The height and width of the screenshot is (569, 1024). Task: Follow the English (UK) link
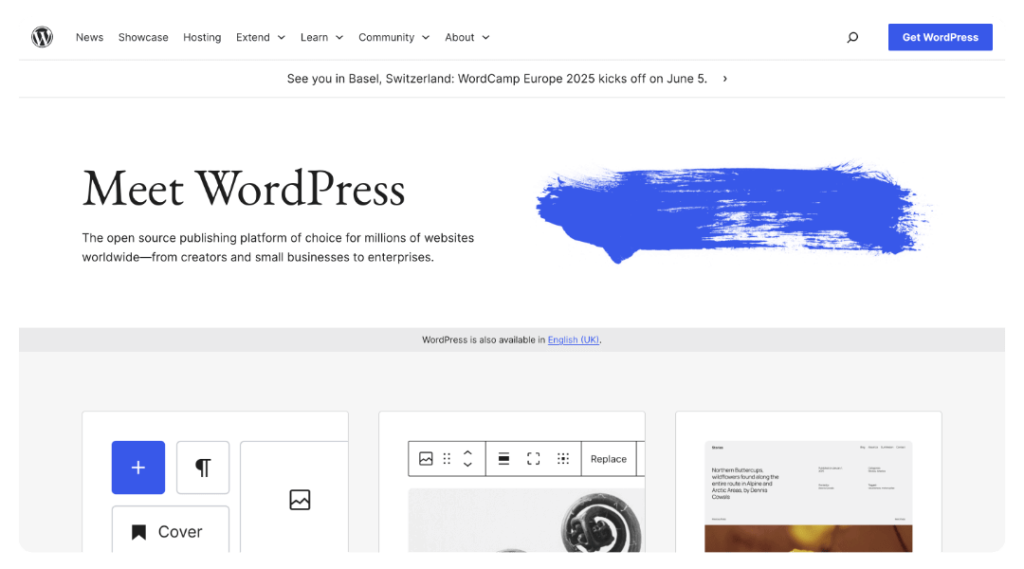[x=573, y=340]
